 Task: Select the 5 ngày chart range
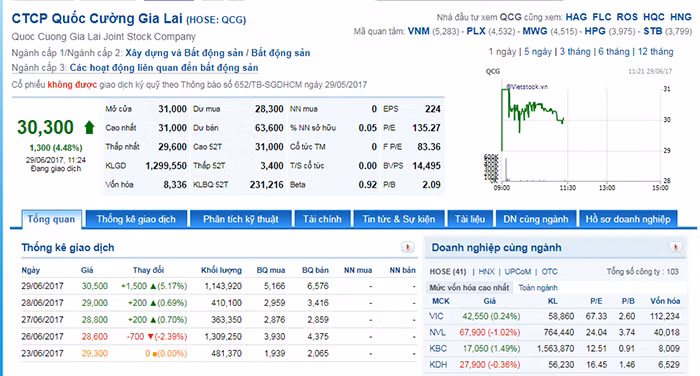tap(538, 52)
